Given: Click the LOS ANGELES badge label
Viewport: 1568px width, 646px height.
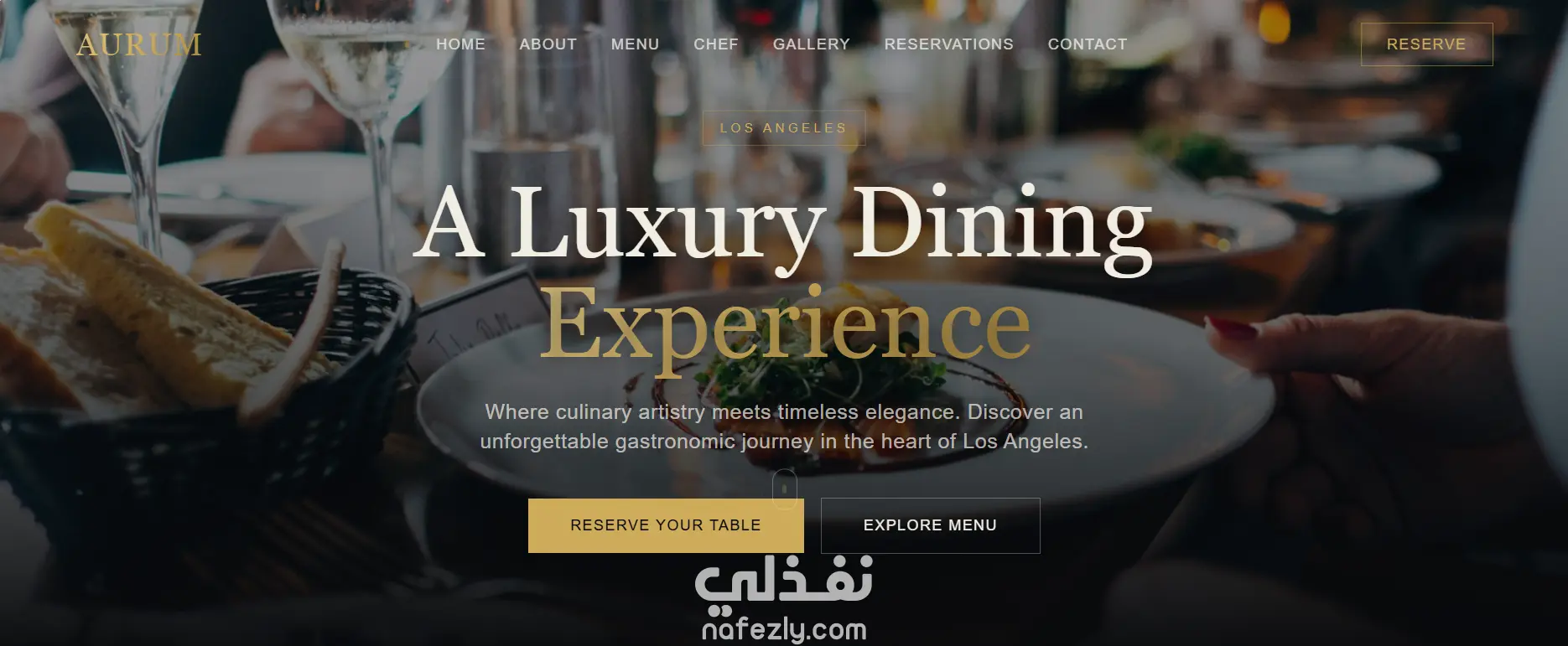Looking at the screenshot, I should click(x=784, y=128).
